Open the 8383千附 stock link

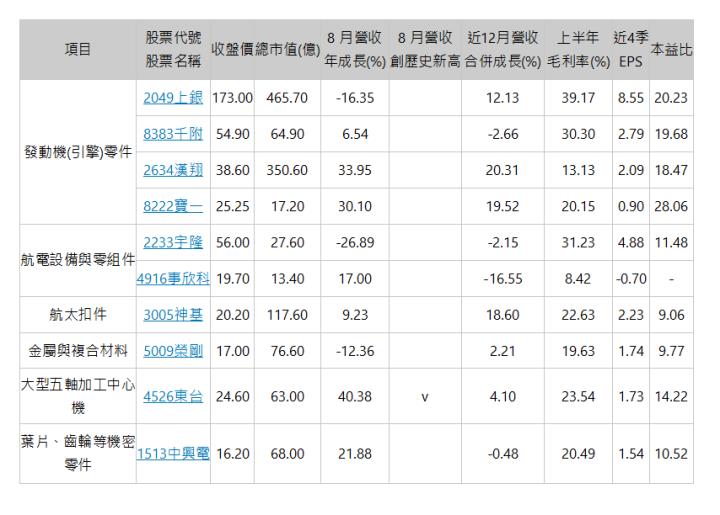pyautogui.click(x=173, y=134)
